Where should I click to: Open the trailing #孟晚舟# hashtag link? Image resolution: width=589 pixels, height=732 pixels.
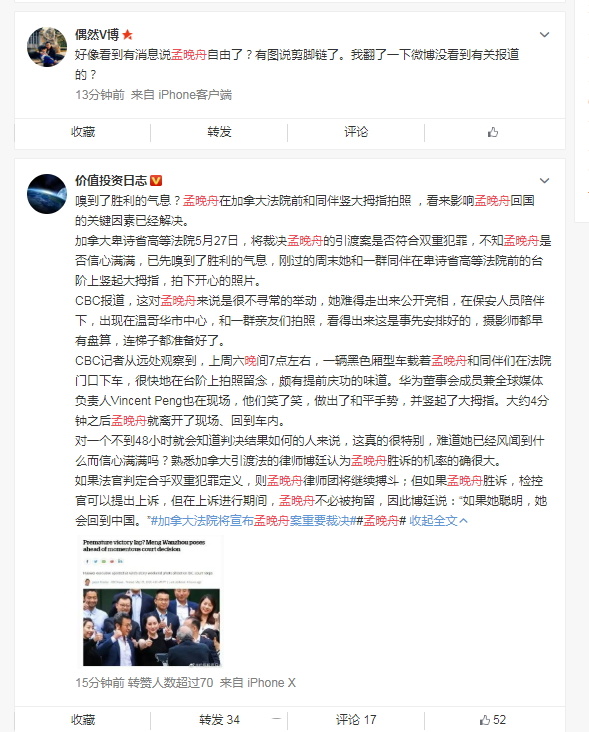pos(381,521)
